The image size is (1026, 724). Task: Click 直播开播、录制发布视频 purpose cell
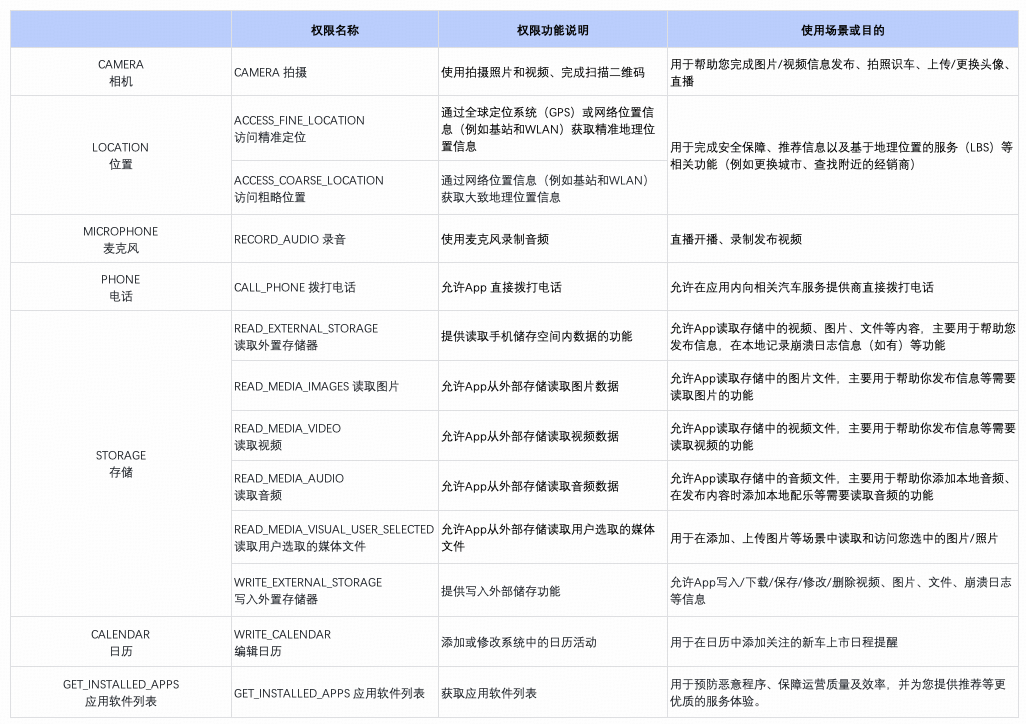(x=842, y=240)
